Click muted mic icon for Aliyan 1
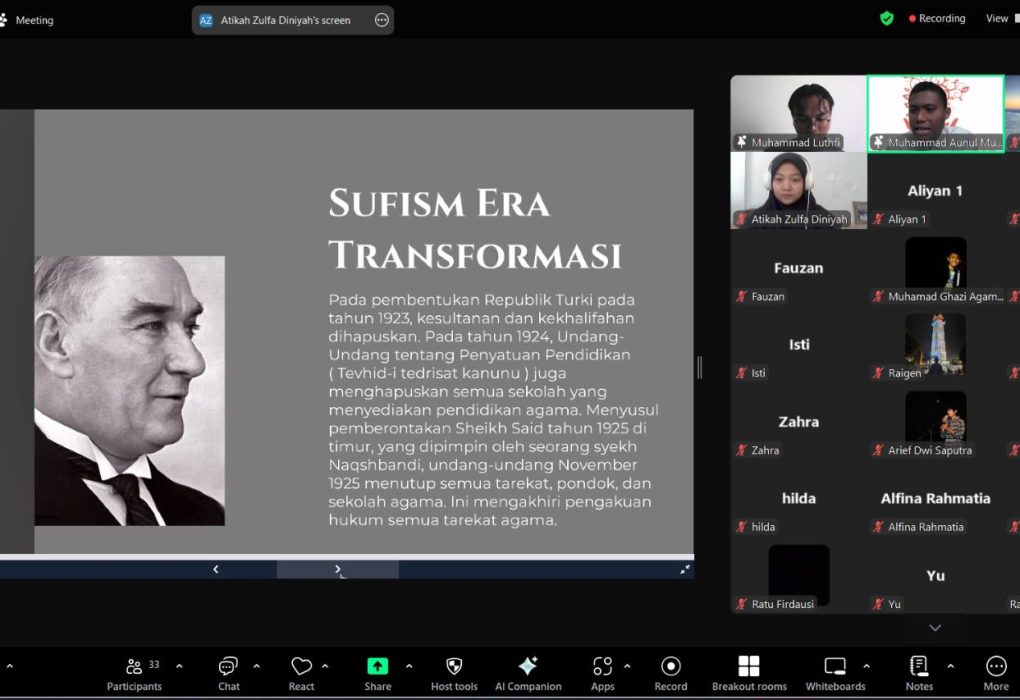 (x=878, y=219)
